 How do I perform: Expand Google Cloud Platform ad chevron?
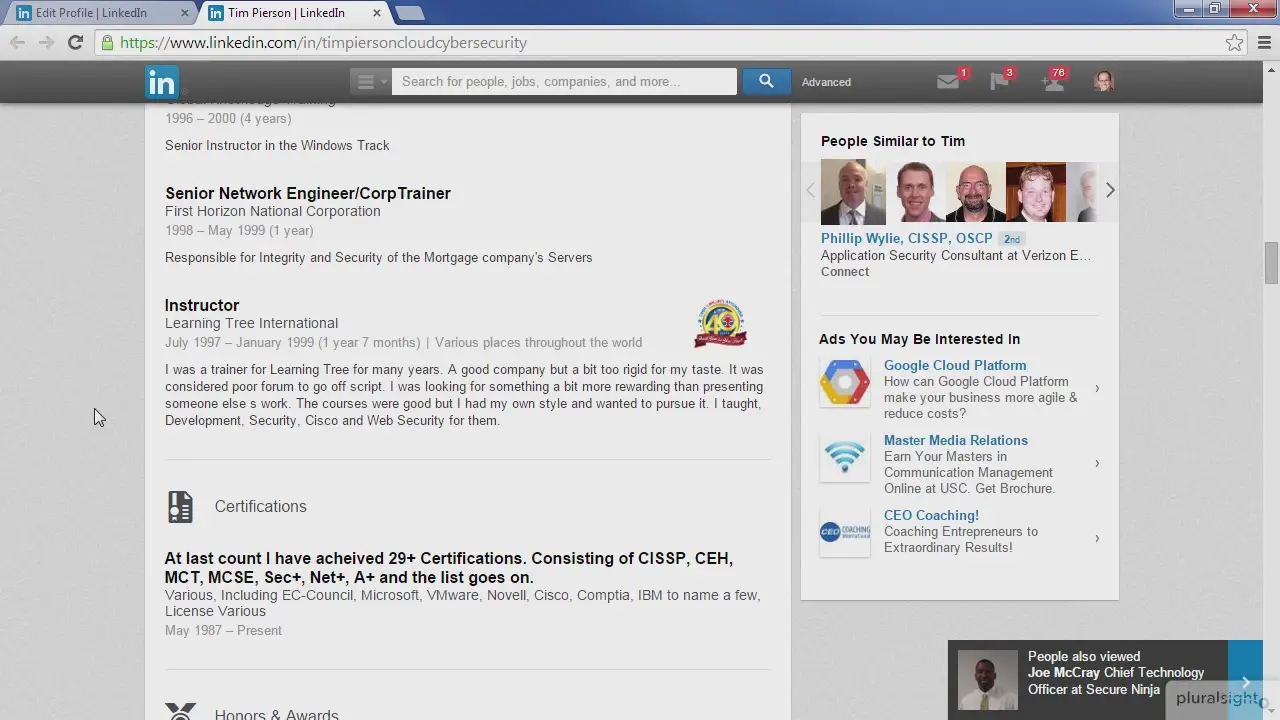pos(1097,388)
